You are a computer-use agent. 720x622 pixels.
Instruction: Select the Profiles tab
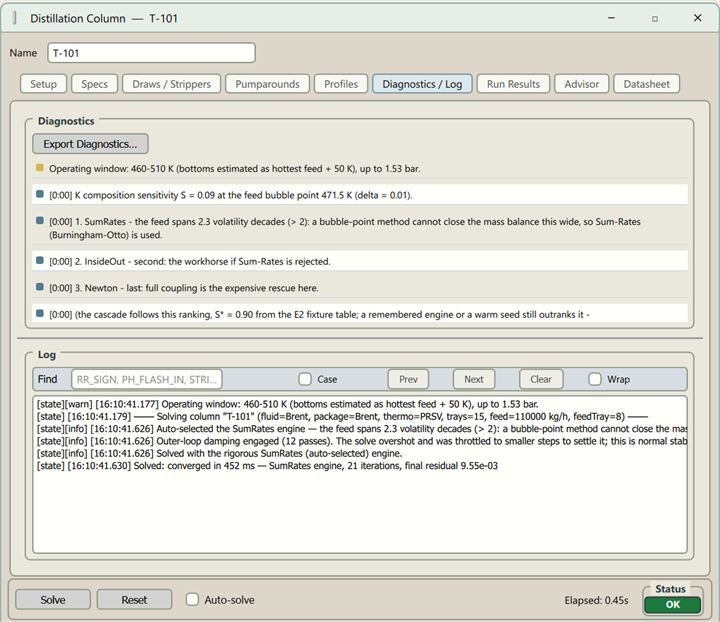[341, 84]
